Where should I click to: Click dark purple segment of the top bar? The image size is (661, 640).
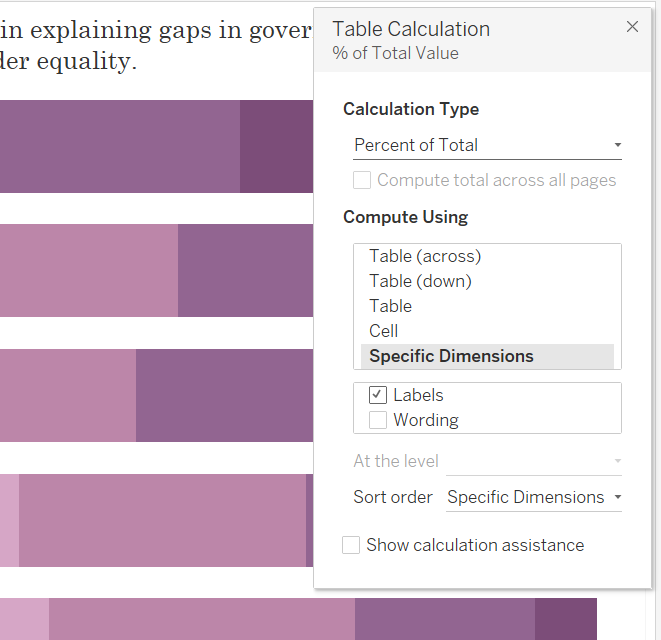[x=276, y=146]
